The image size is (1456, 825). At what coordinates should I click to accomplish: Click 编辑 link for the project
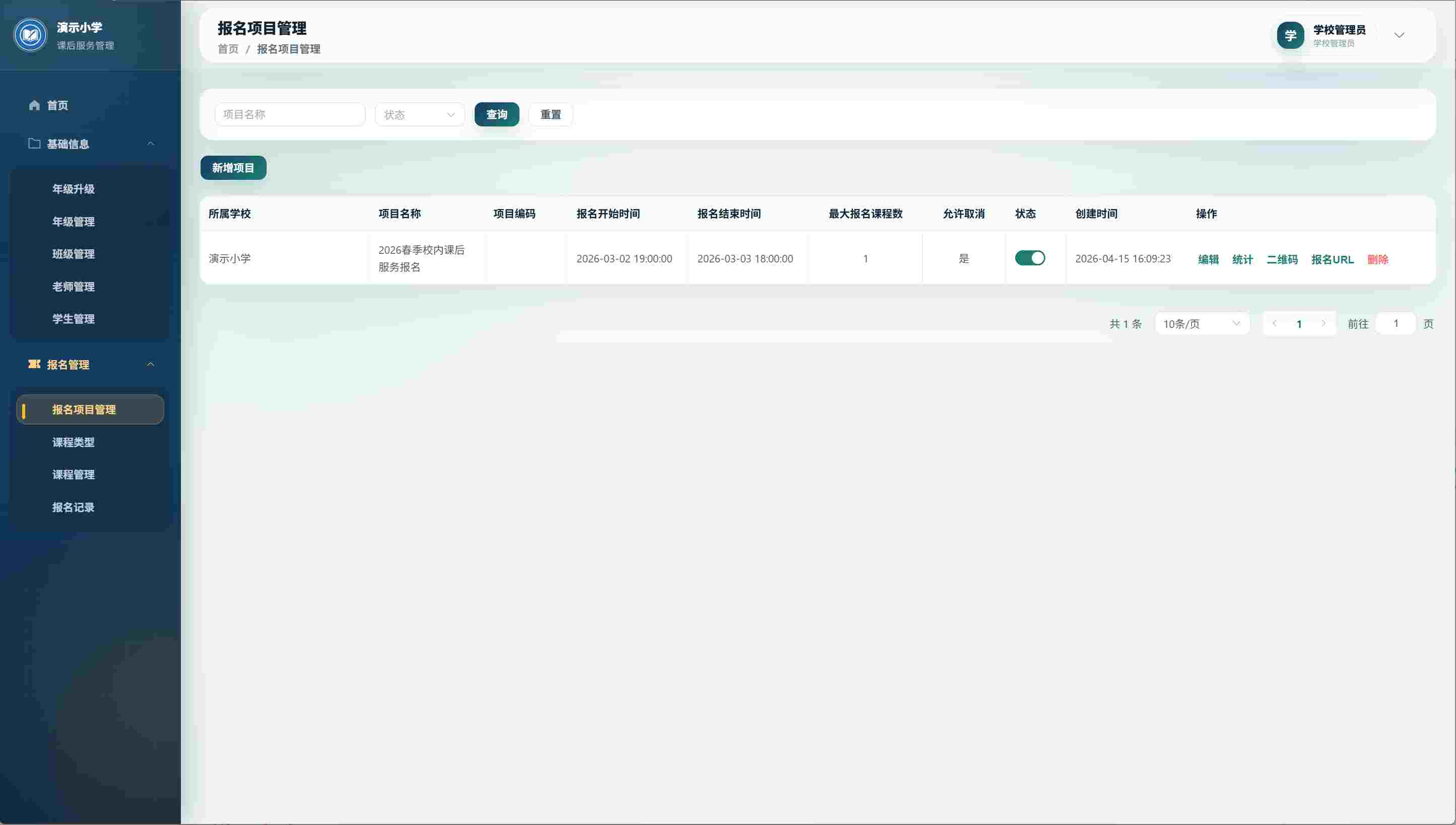(1208, 259)
